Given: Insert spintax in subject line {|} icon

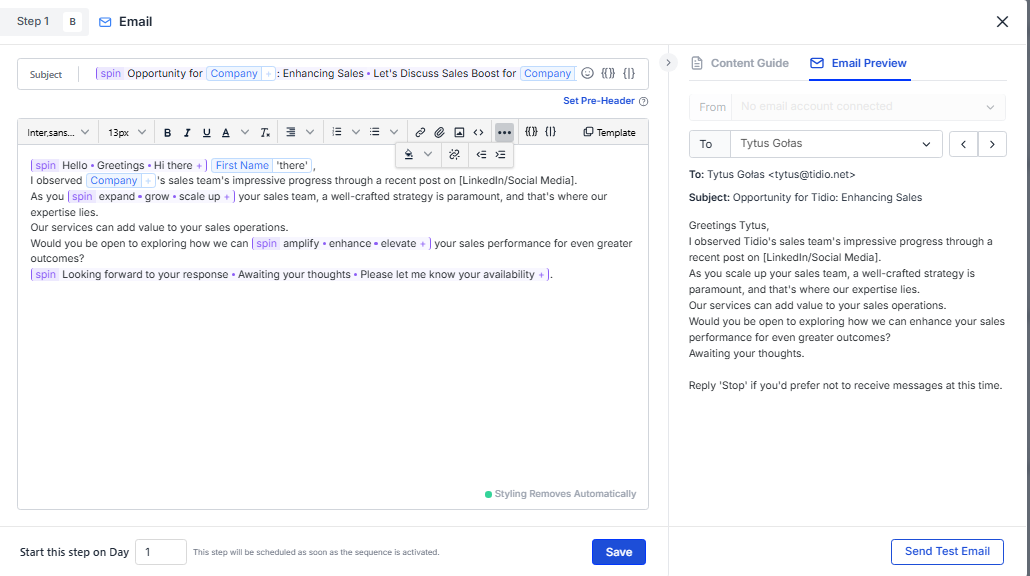Looking at the screenshot, I should coord(629,73).
